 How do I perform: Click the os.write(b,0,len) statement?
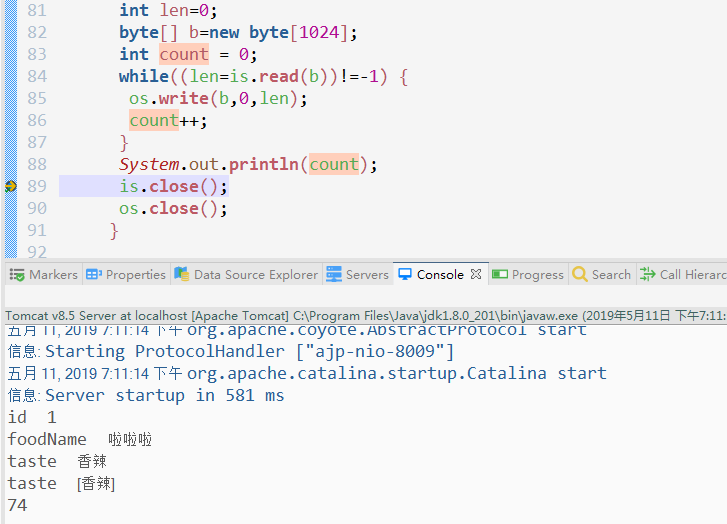tap(218, 98)
